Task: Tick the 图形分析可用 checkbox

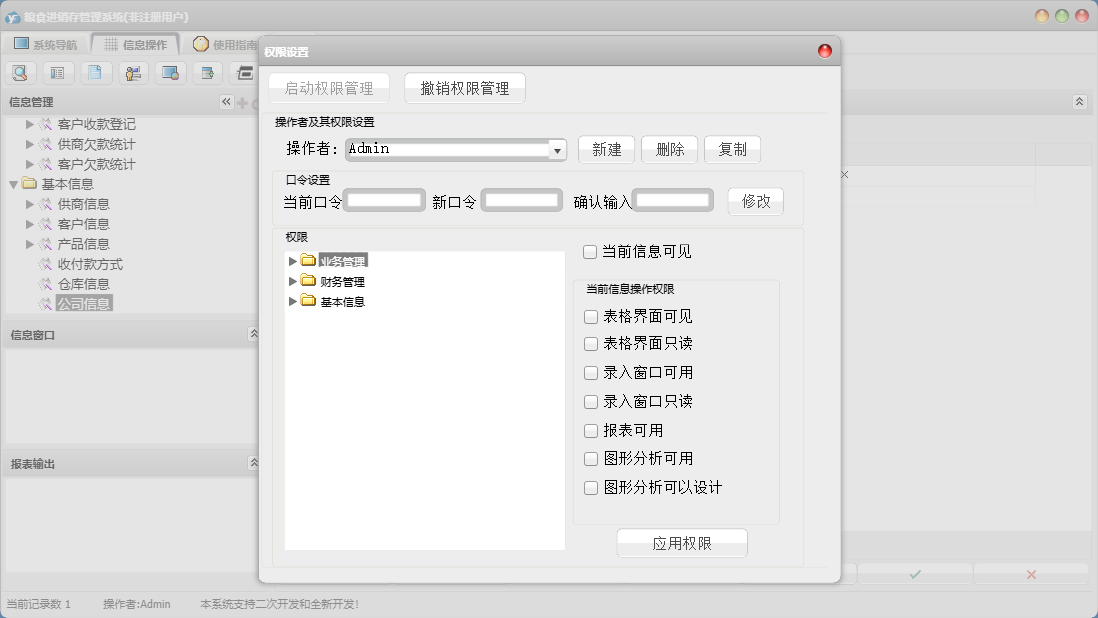Action: (591, 459)
